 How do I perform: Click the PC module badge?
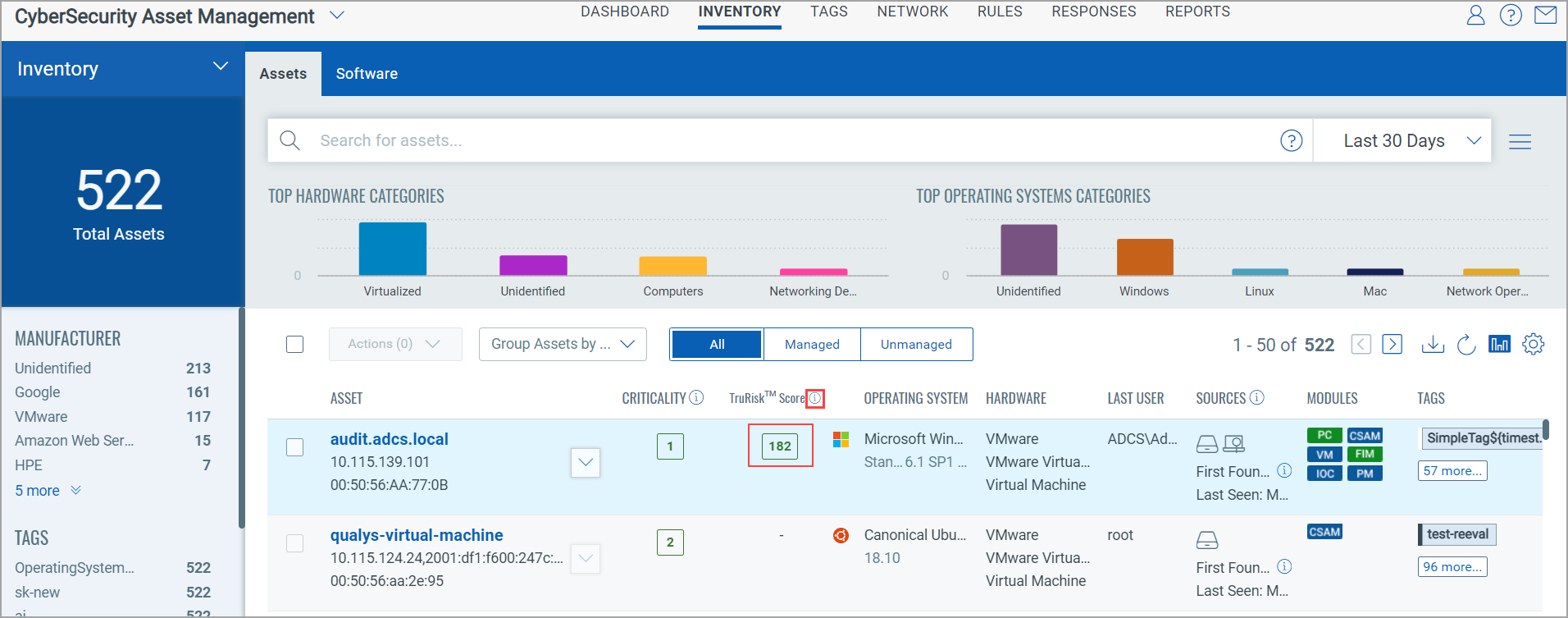[x=1324, y=435]
